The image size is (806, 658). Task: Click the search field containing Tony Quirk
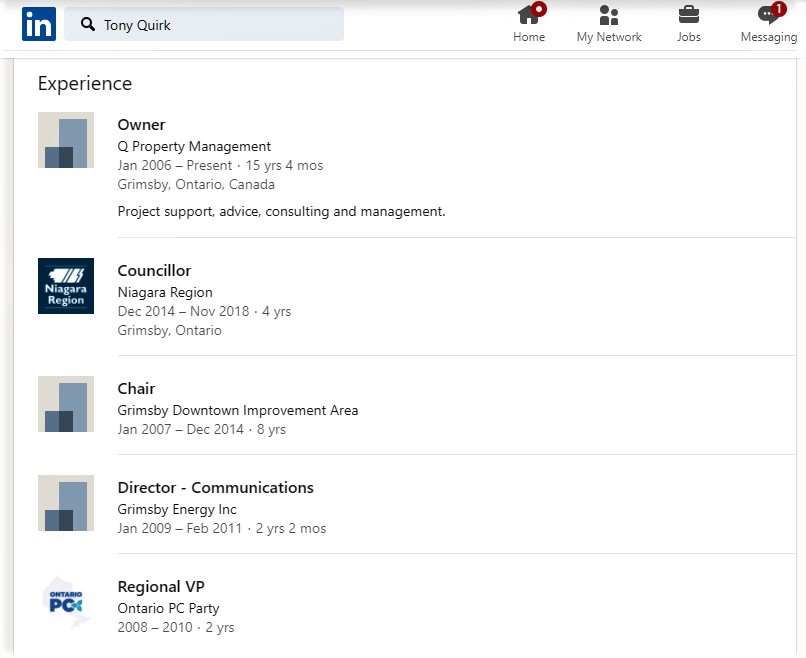point(204,24)
